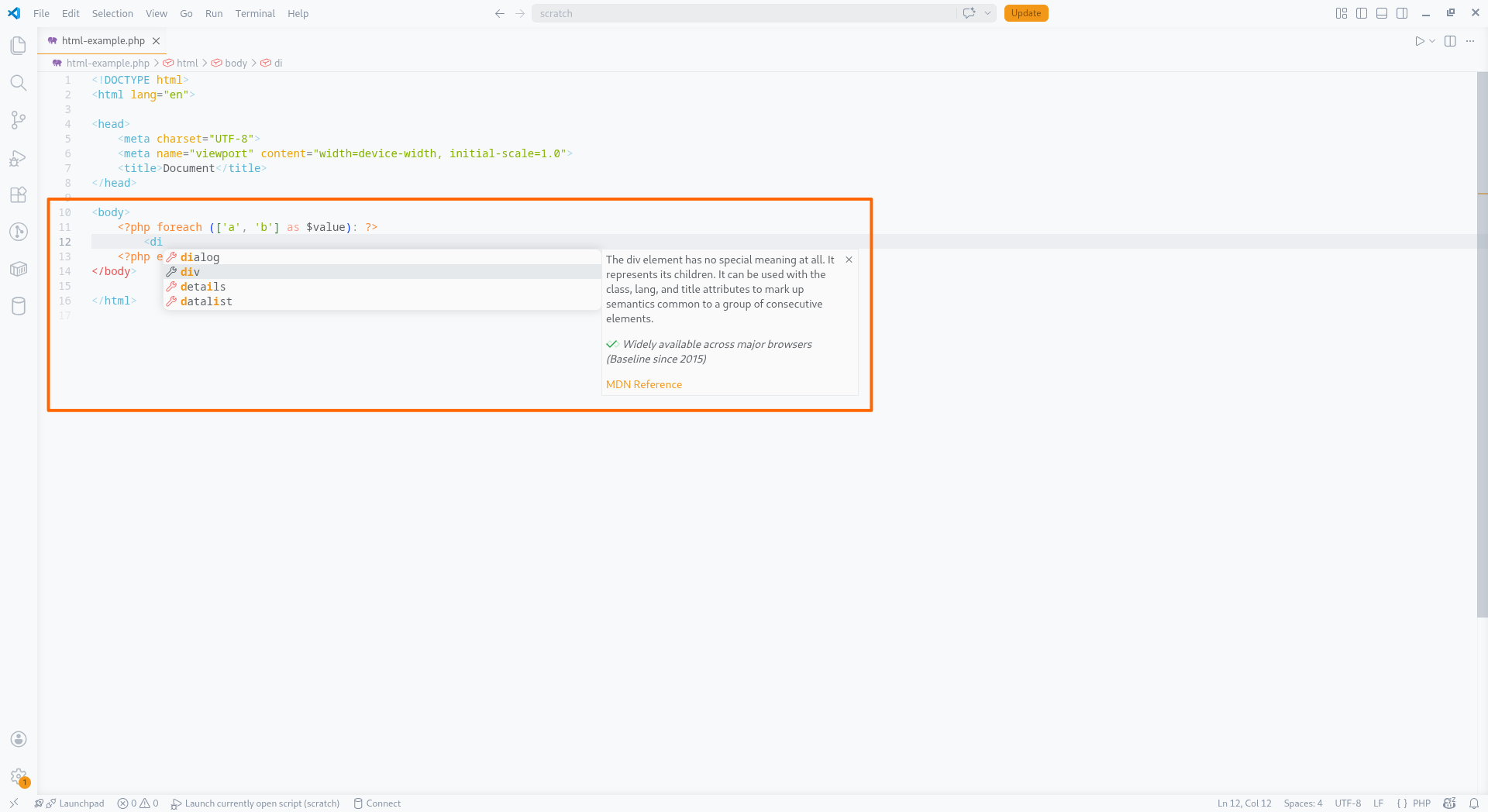Open the editor More Actions menu
This screenshot has height=812, width=1488.
[1470, 41]
